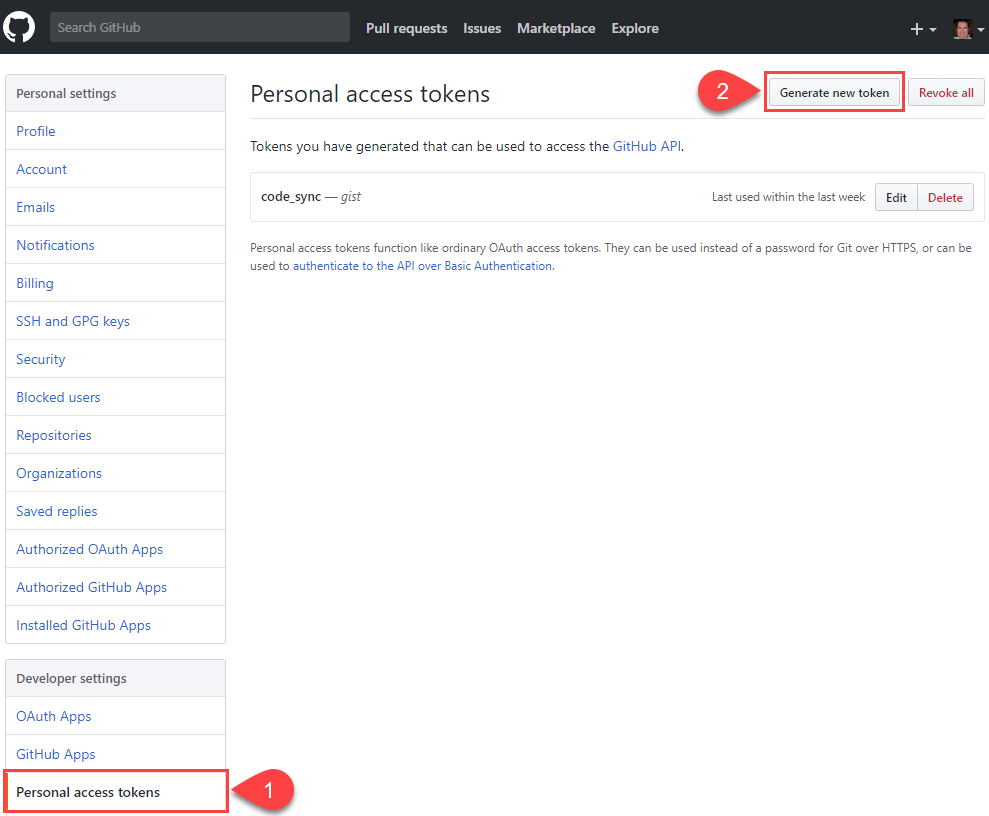Image resolution: width=989 pixels, height=816 pixels.
Task: Click the gist scope label
Action: click(x=351, y=197)
